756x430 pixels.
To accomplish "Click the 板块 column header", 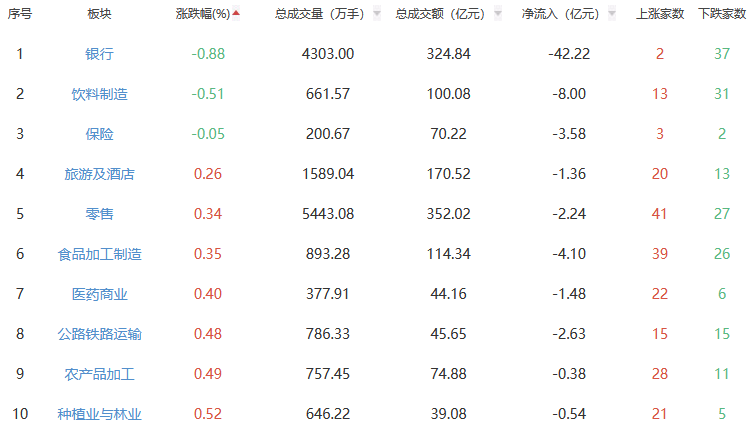I will (100, 14).
